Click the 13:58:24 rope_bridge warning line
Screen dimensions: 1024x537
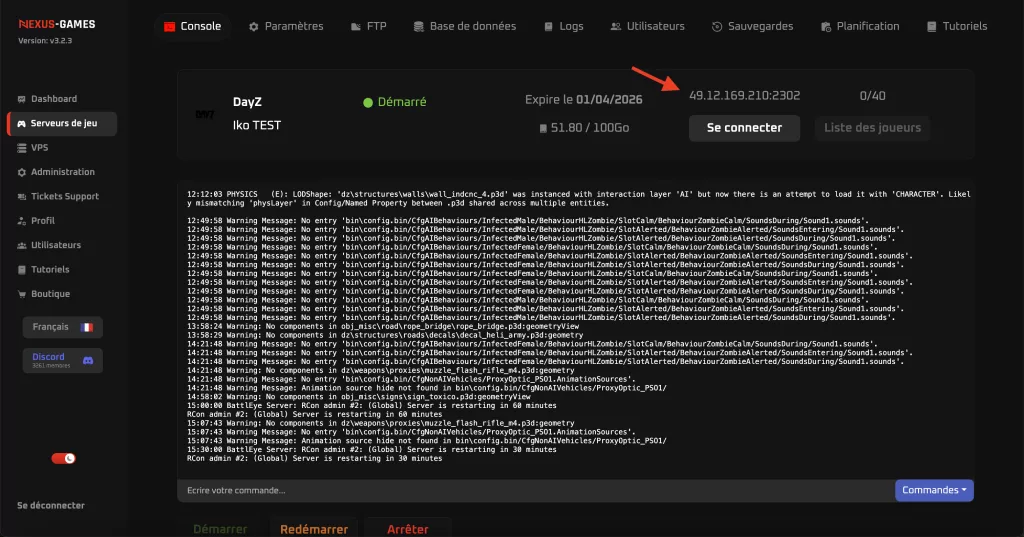[383, 327]
